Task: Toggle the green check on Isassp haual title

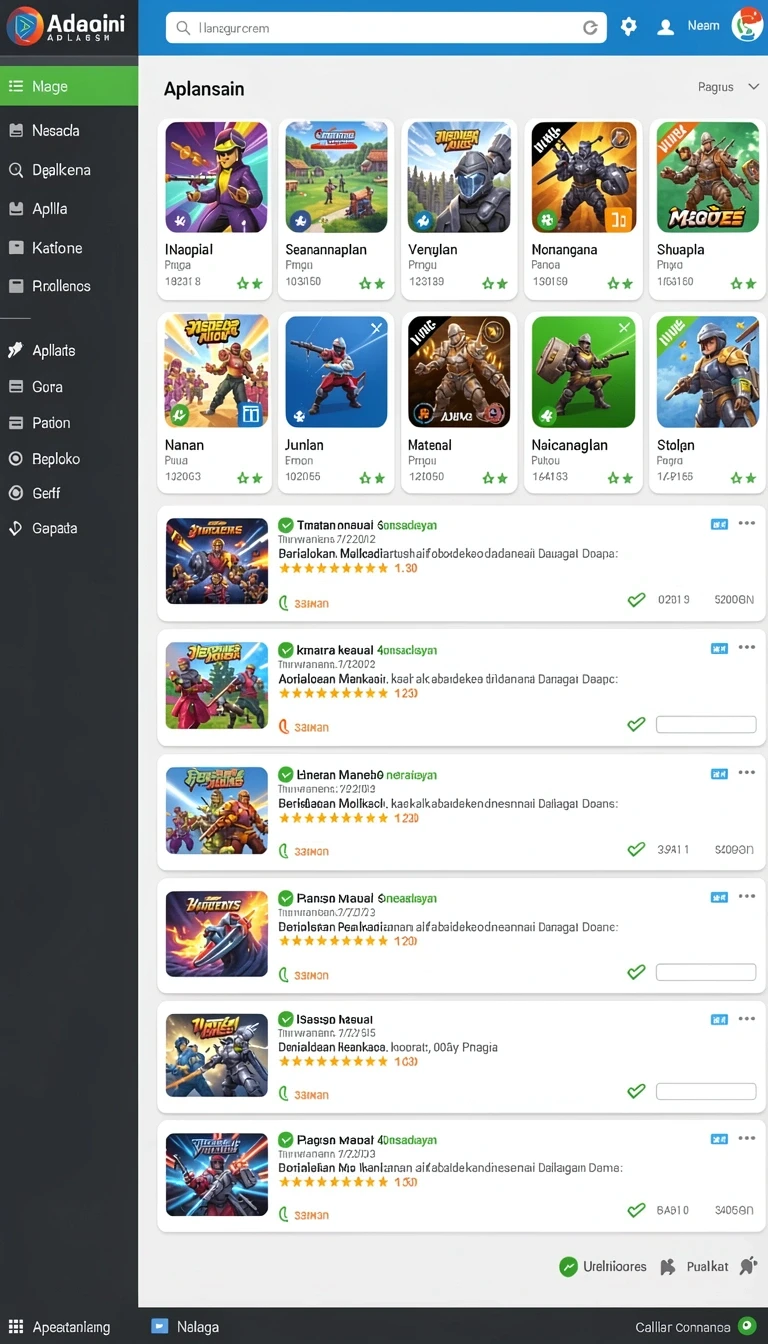Action: tap(286, 1019)
